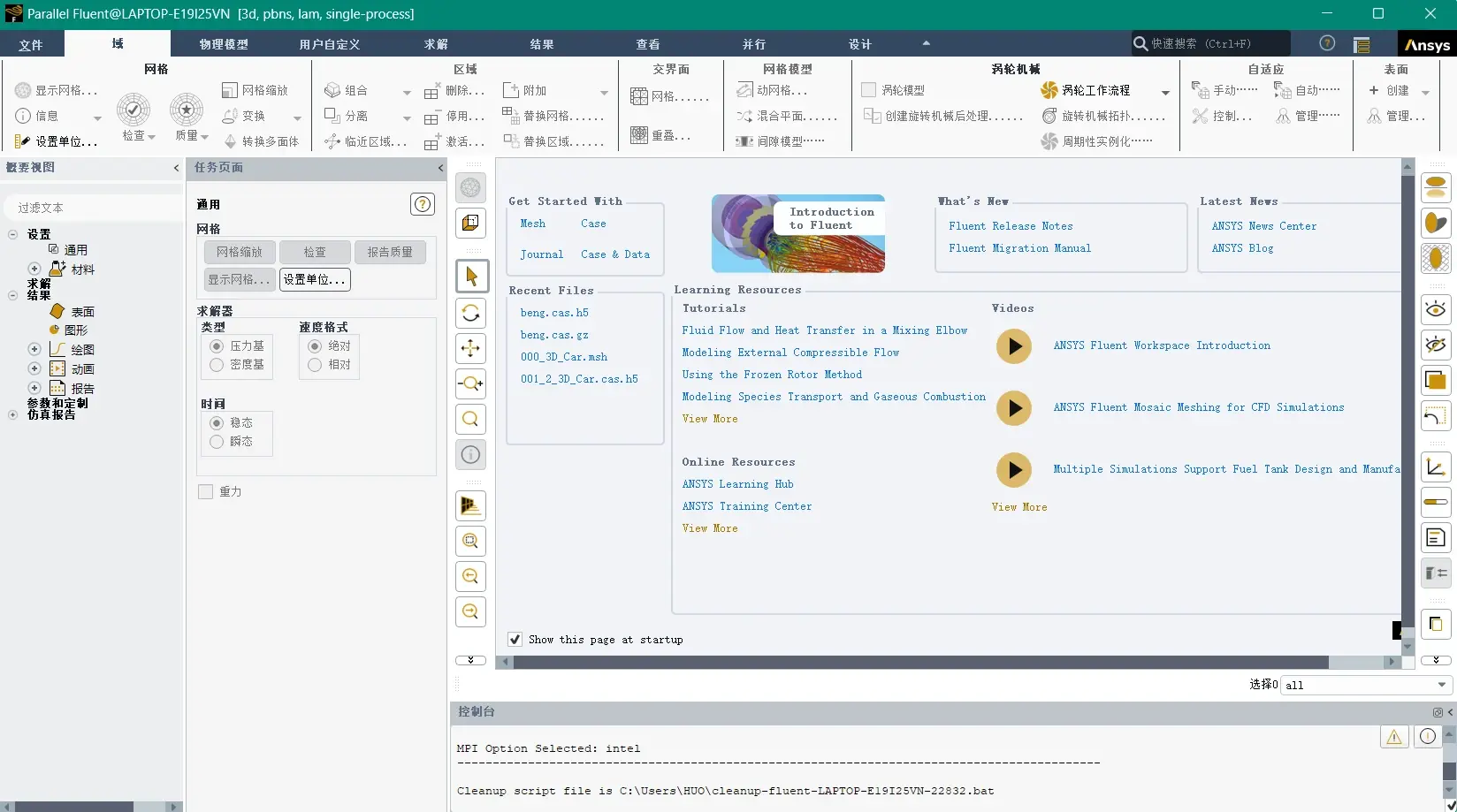Toggle the eye visibility icon in right toolbar
1457x812 pixels.
(x=1436, y=309)
